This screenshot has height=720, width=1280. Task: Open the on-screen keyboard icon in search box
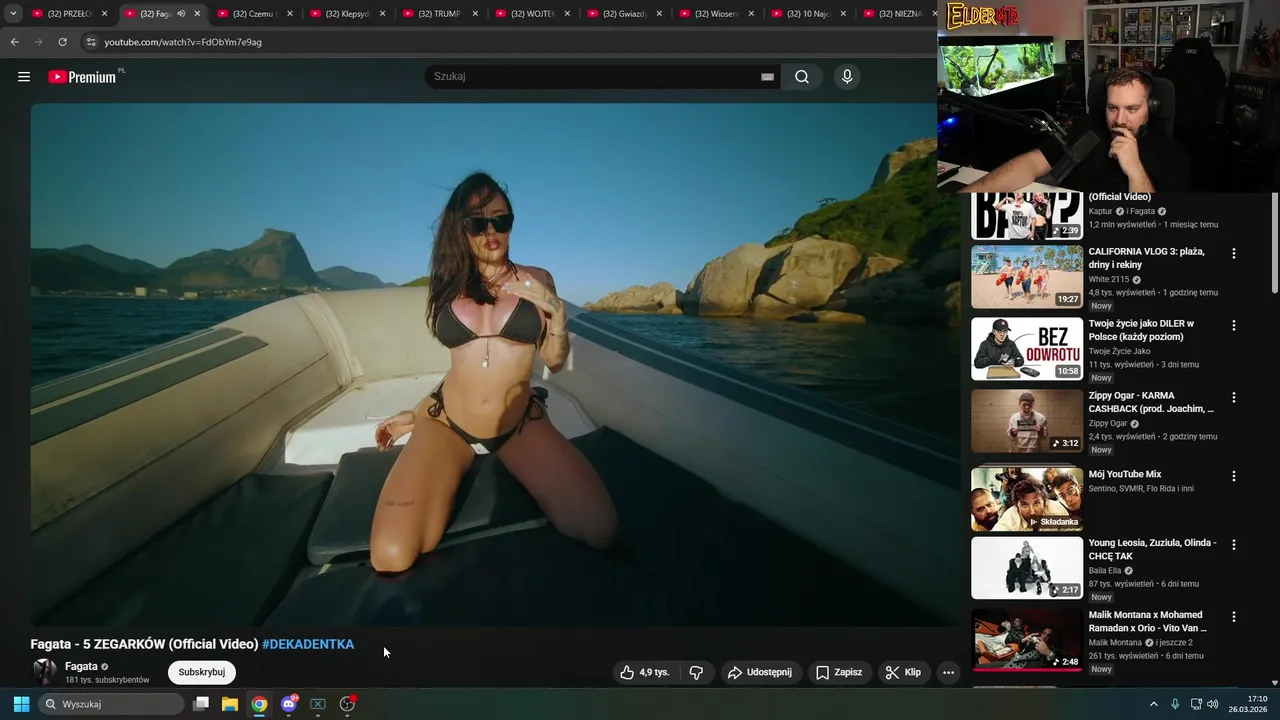tap(767, 77)
